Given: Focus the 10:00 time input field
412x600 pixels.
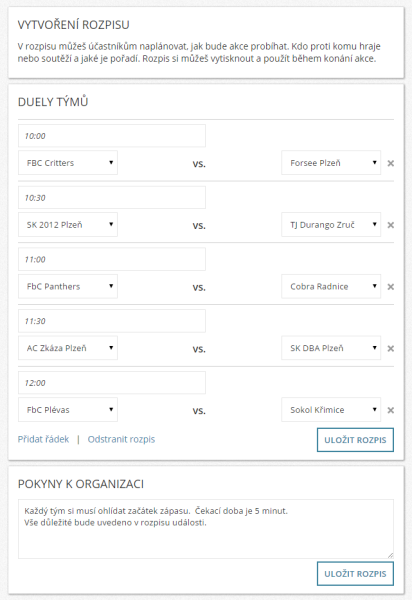Looking at the screenshot, I should (112, 136).
